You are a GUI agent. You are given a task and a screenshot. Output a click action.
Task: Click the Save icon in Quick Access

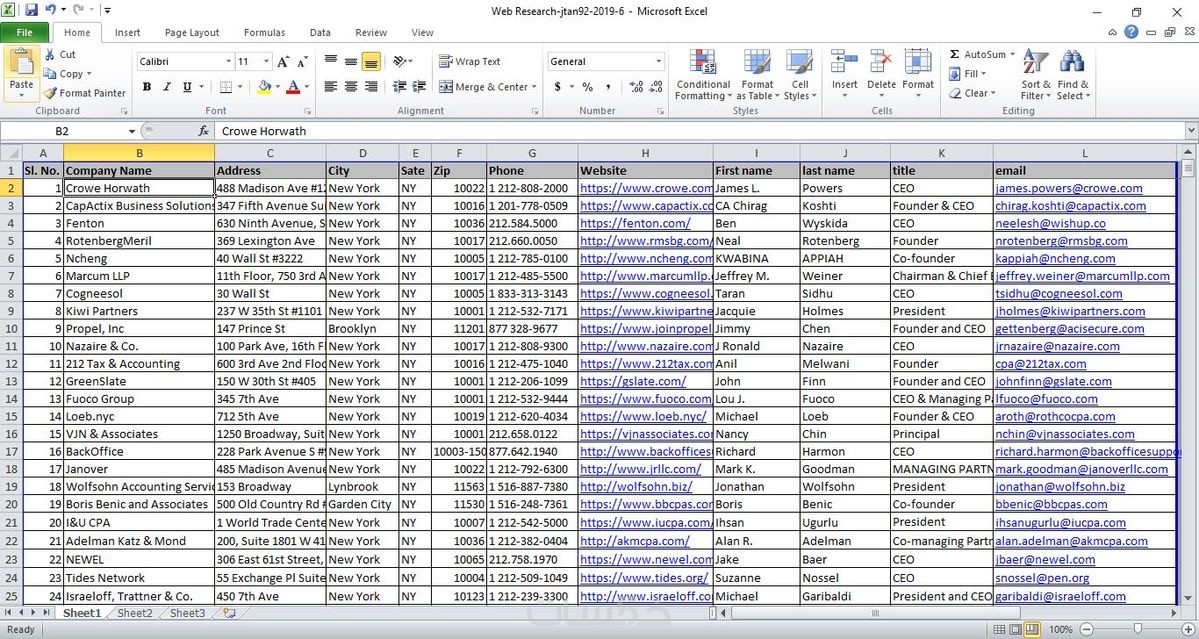[x=31, y=11]
